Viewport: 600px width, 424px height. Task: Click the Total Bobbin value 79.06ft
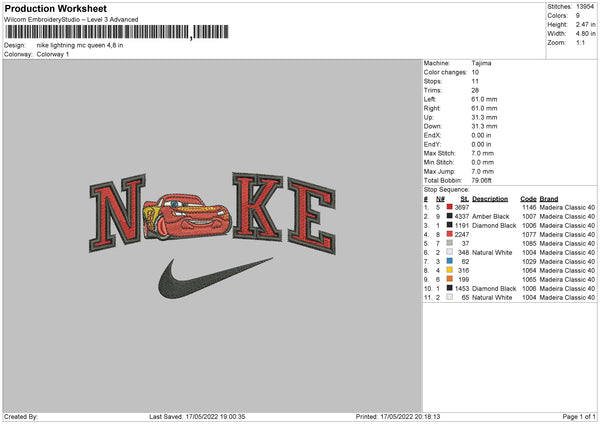click(481, 180)
